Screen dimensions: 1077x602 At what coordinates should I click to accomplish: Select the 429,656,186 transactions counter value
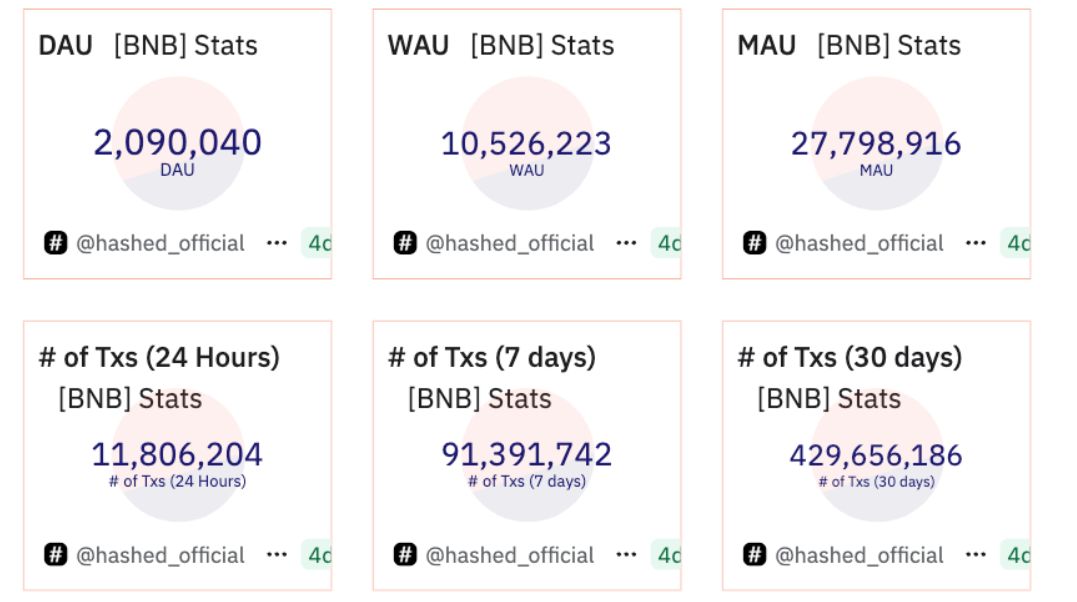point(876,456)
